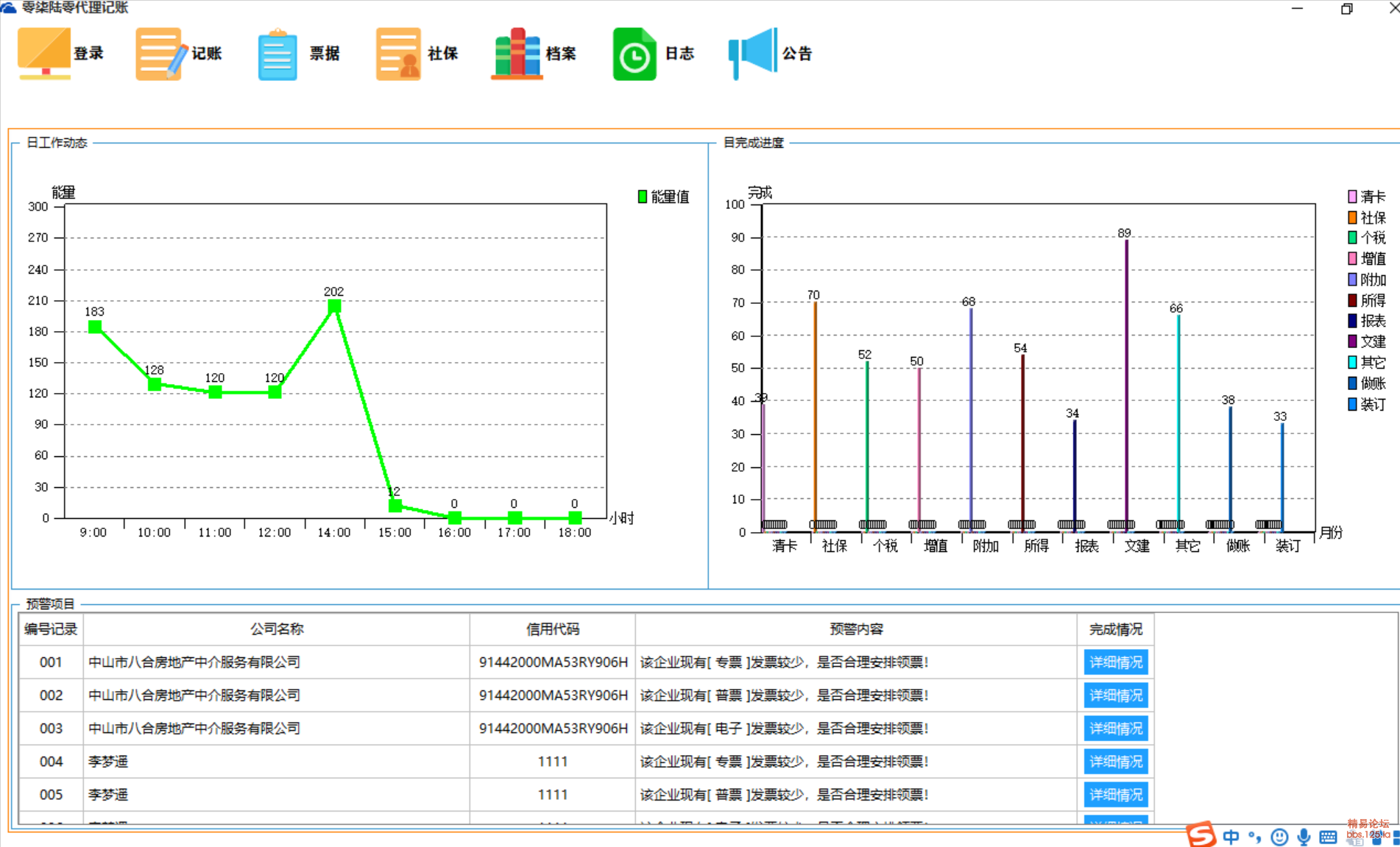Click the 记账 toolbar label
Image resolution: width=1400 pixels, height=847 pixels.
[x=207, y=53]
